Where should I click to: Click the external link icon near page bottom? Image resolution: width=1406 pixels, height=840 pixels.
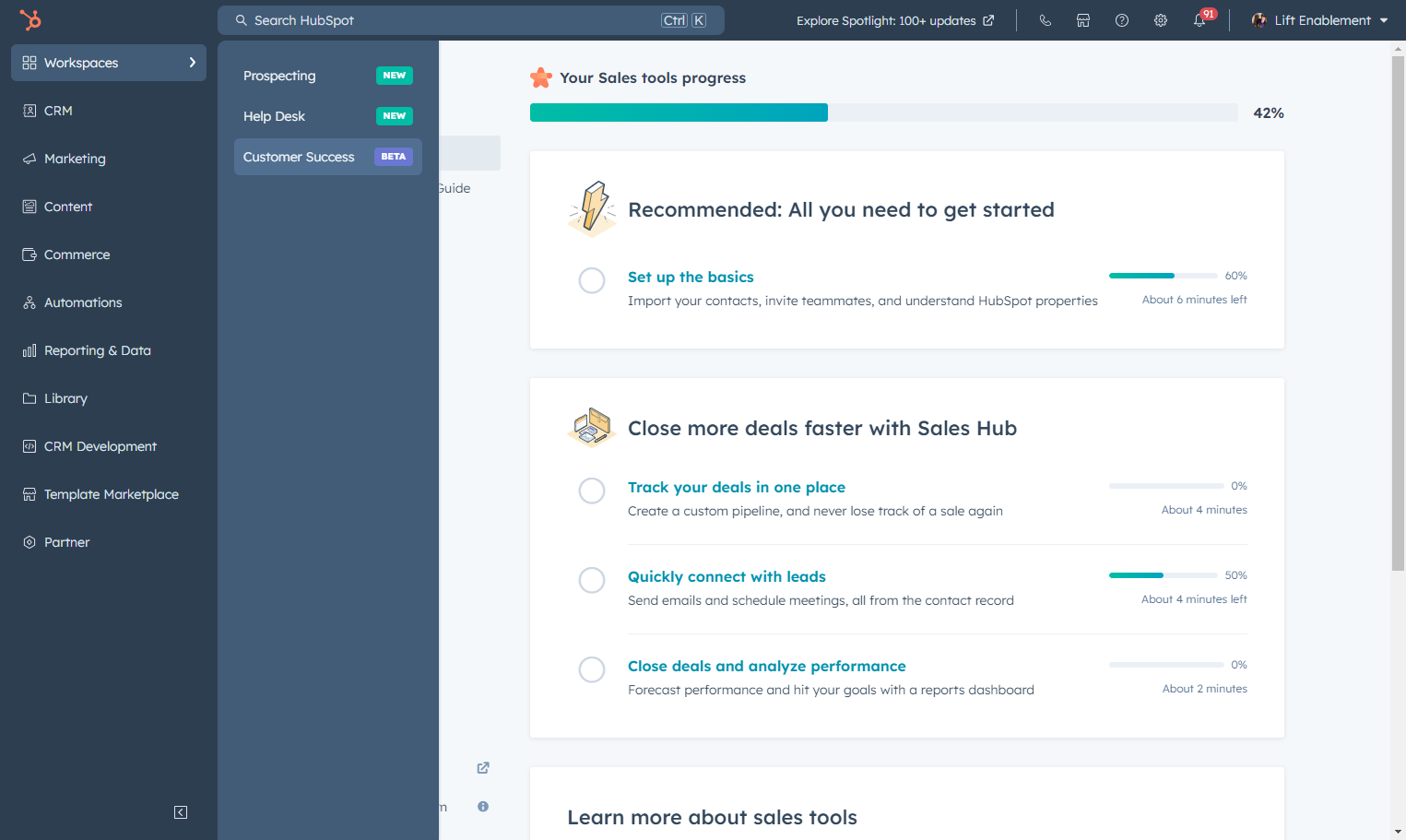click(483, 768)
